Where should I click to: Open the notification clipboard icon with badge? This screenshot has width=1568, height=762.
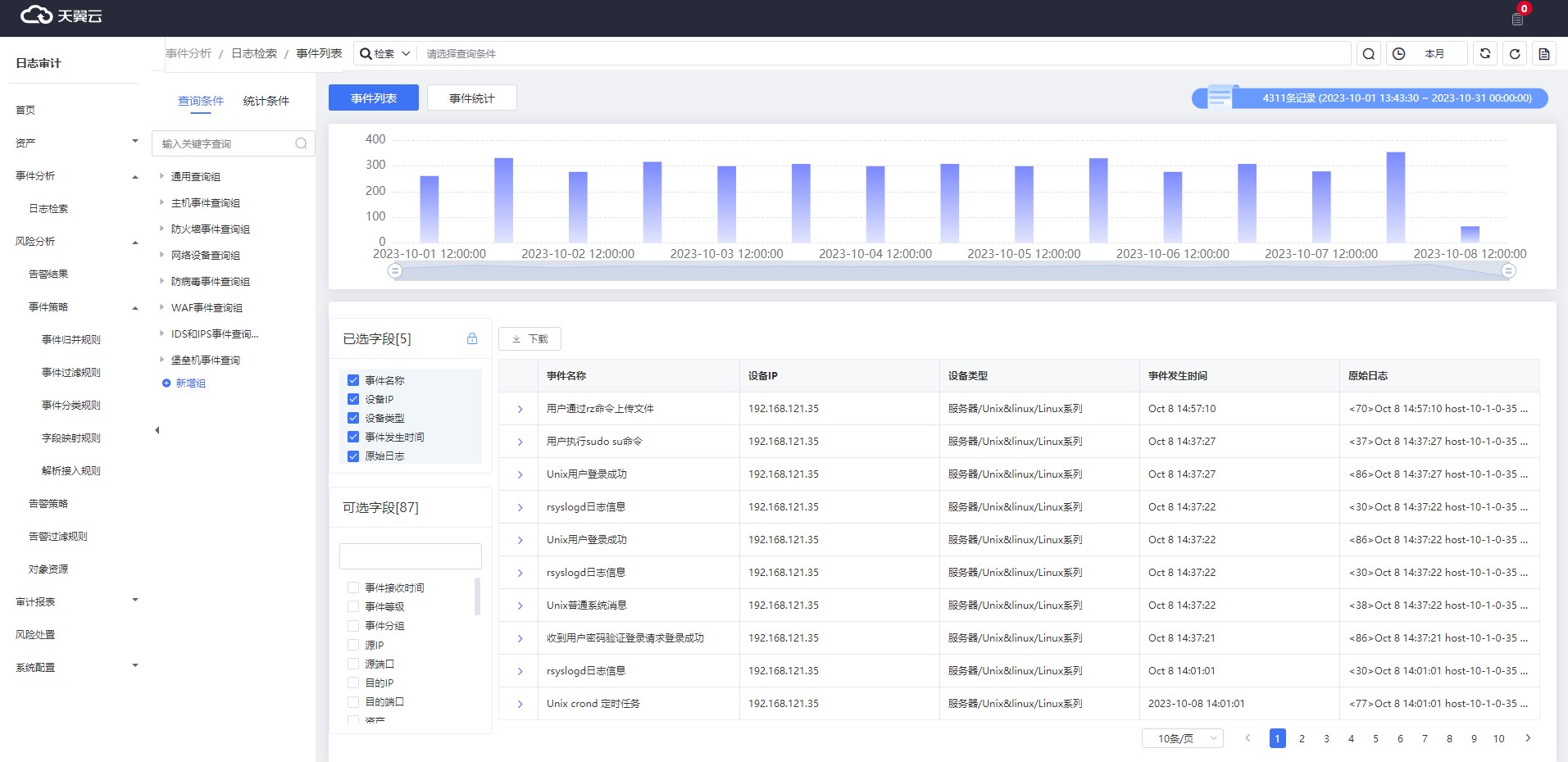pyautogui.click(x=1517, y=18)
